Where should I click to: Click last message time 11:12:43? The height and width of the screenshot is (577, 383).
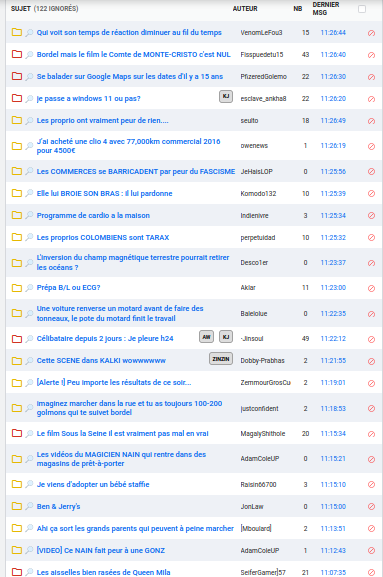click(333, 551)
